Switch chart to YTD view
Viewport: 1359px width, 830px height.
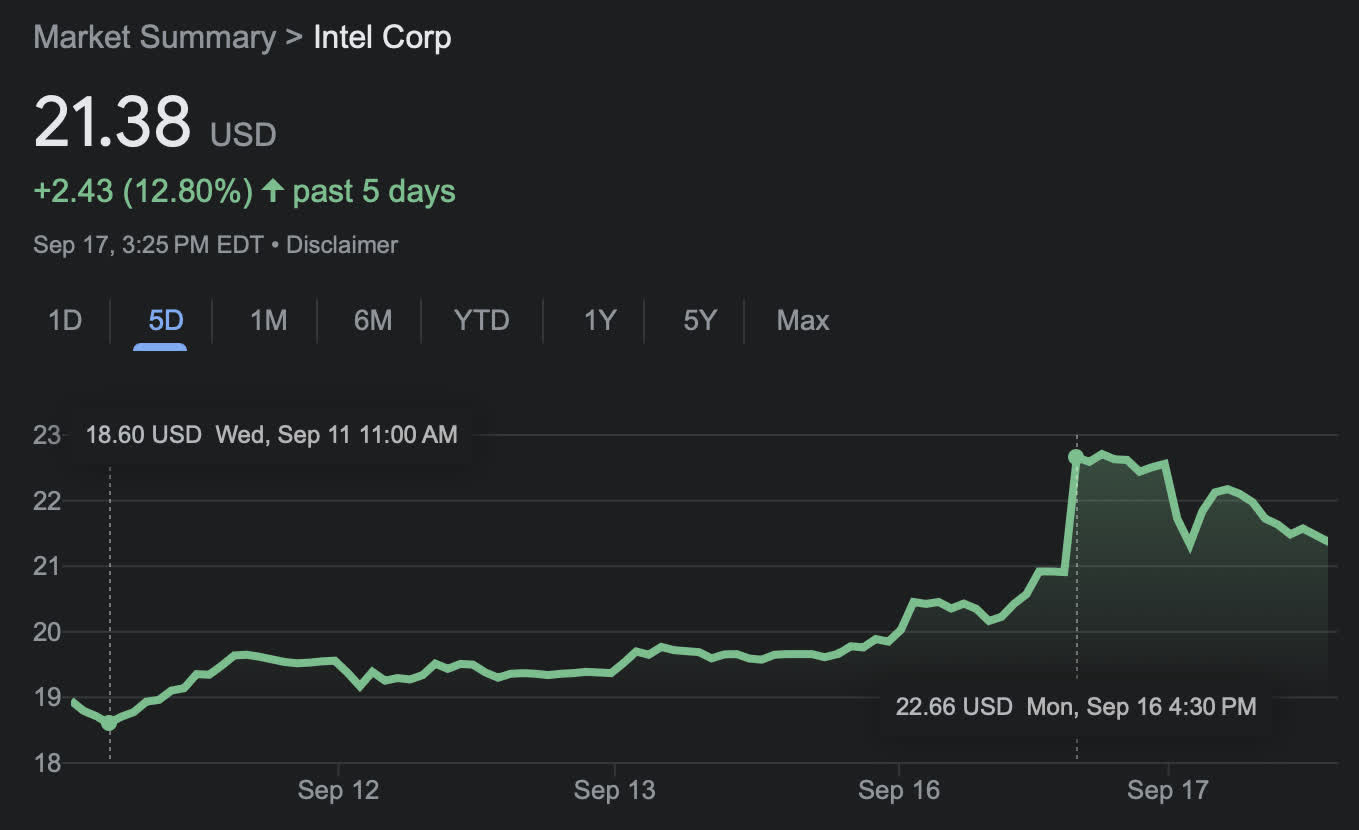click(x=481, y=320)
